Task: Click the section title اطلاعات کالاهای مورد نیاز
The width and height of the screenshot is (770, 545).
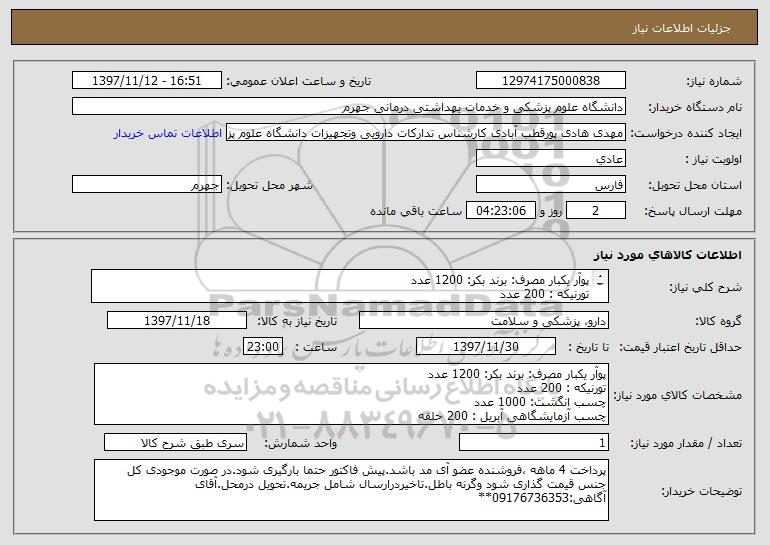Action: 667,255
